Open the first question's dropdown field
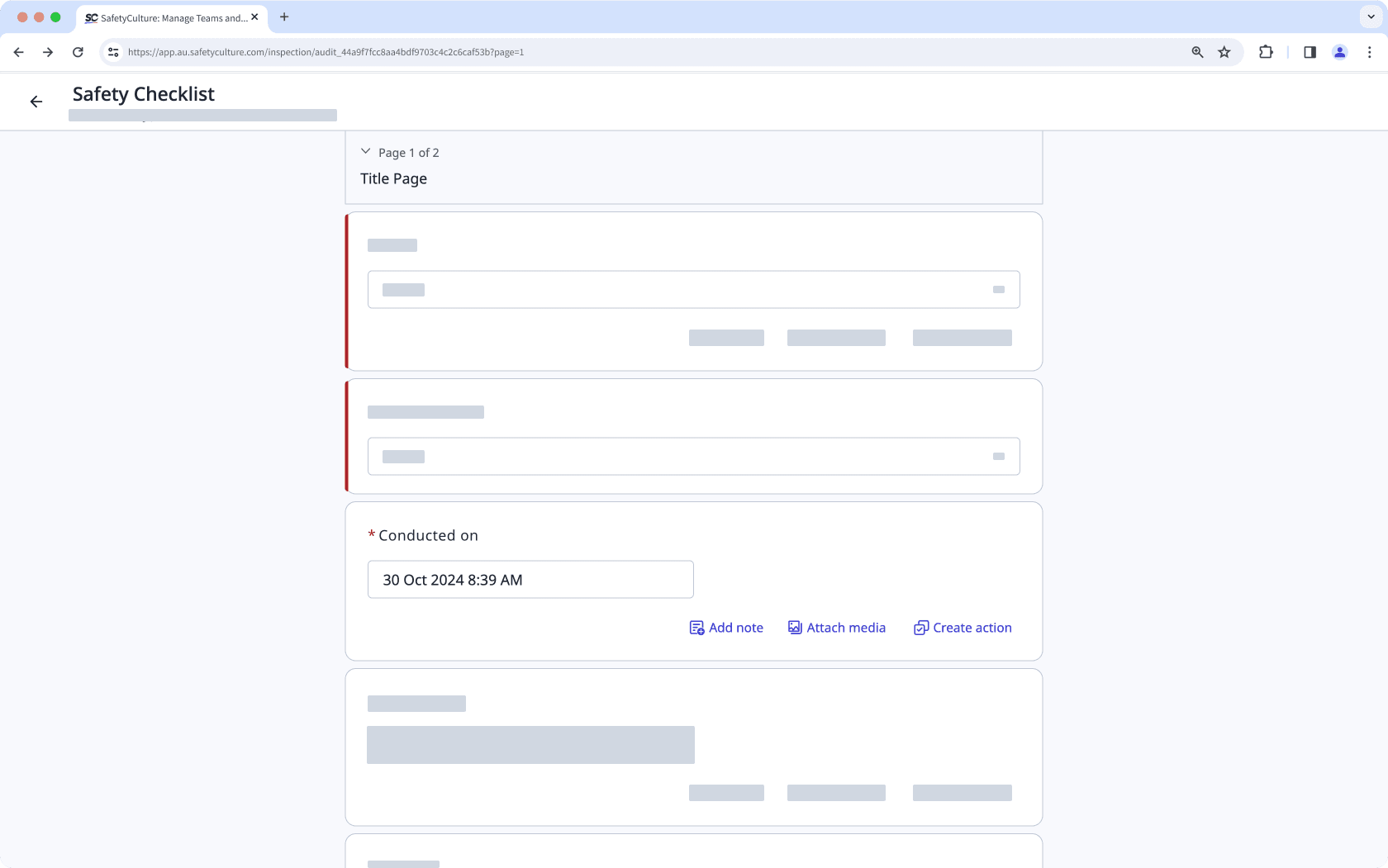 693,290
